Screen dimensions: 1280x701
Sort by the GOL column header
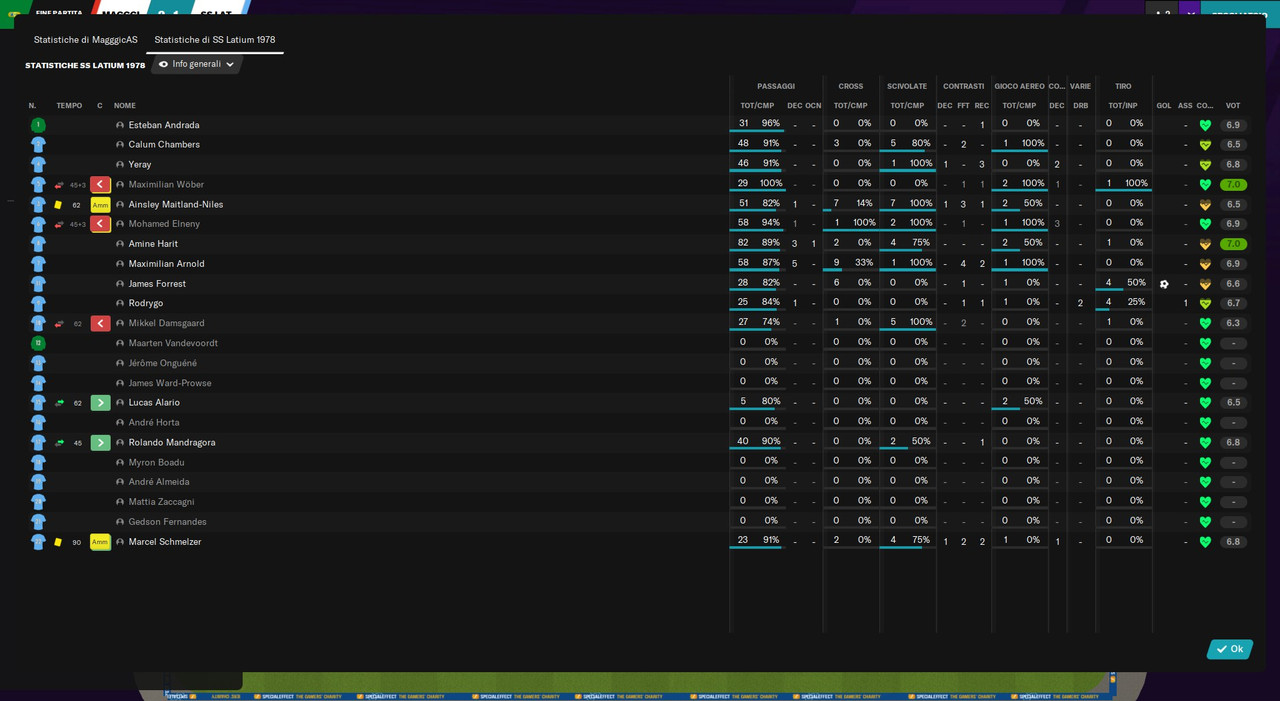(x=1164, y=106)
